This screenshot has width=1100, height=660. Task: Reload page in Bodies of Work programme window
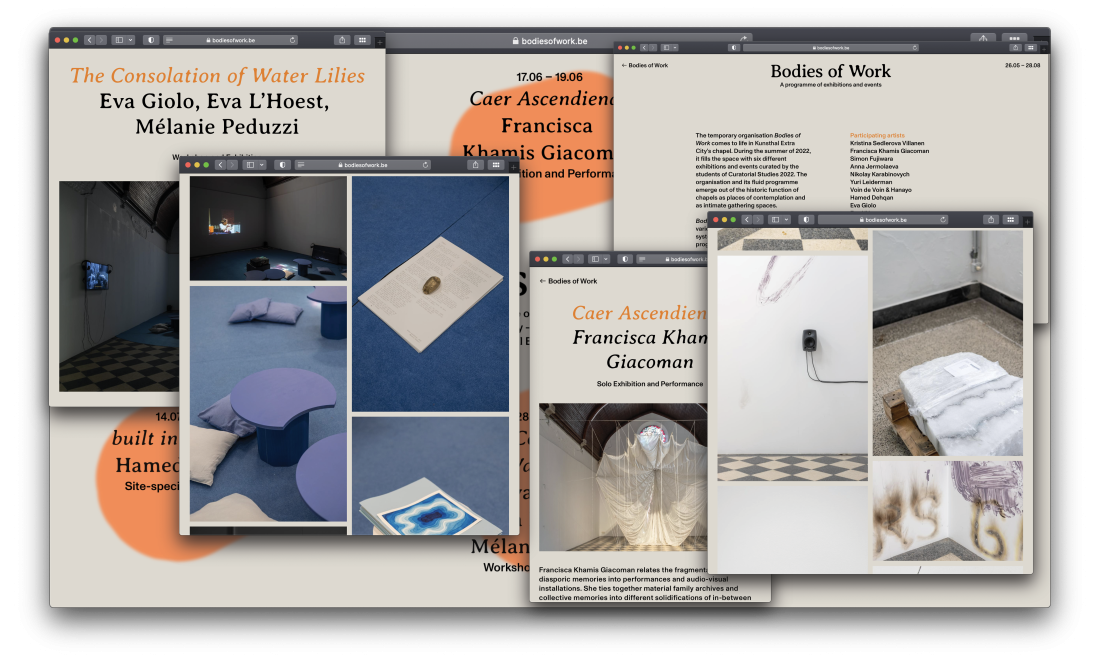point(915,48)
